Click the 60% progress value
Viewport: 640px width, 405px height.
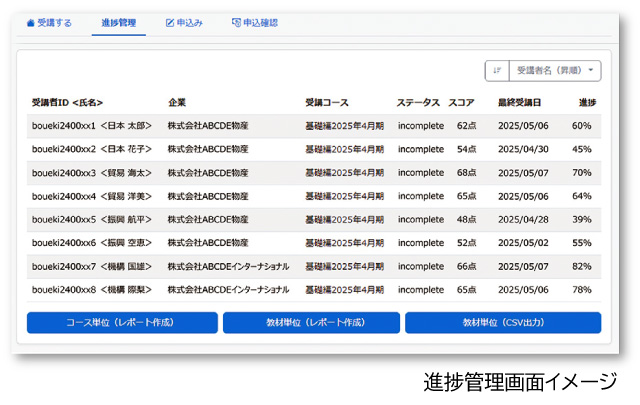click(x=582, y=126)
